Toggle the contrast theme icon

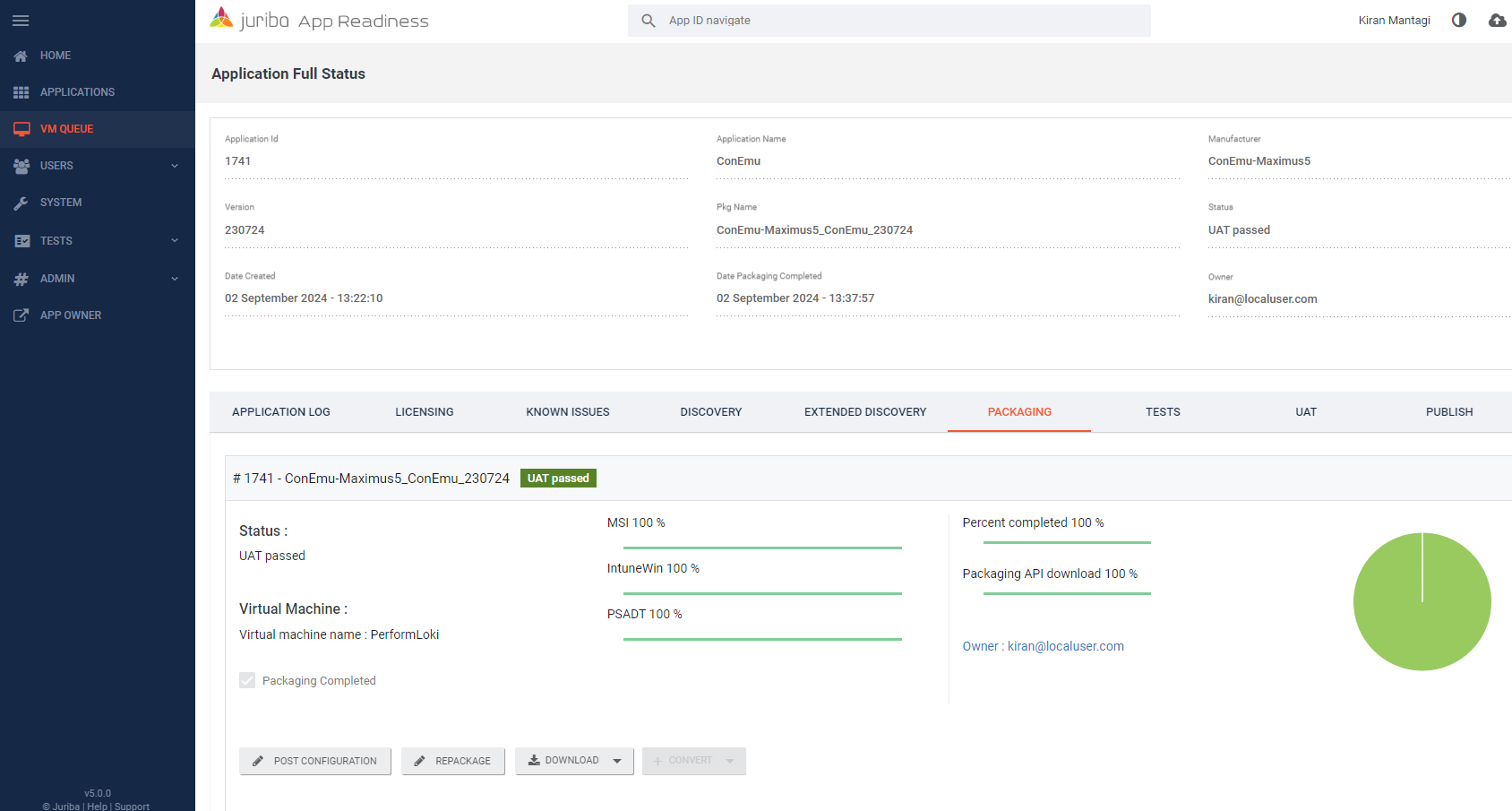[1459, 20]
